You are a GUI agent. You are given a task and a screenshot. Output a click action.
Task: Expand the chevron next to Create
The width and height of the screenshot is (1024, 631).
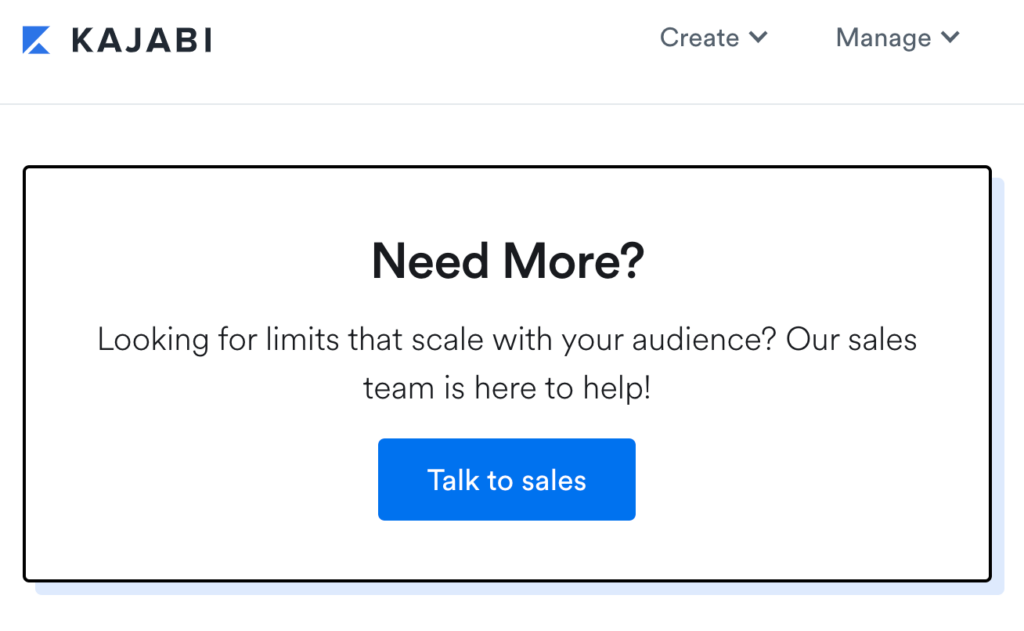pos(758,37)
